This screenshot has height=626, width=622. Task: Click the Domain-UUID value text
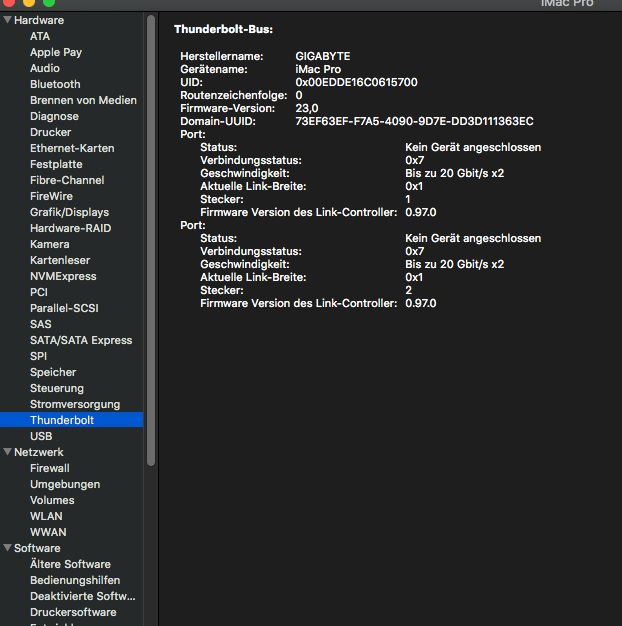414,121
